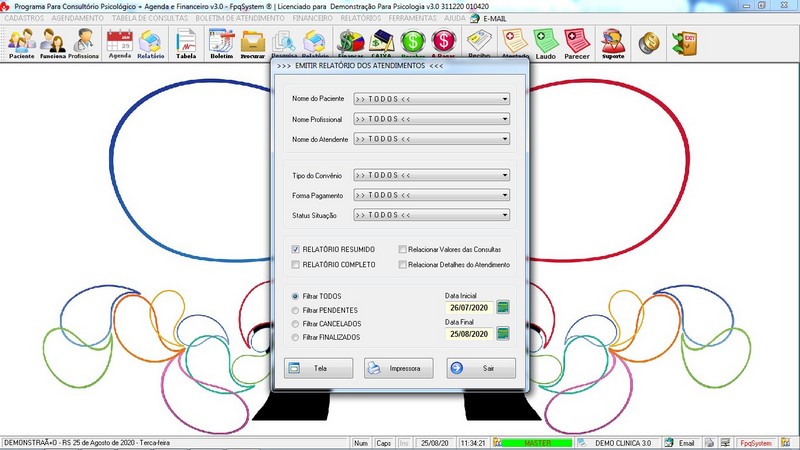This screenshot has height=450, width=800.
Task: Open the CADASTROS menu
Action: [x=24, y=18]
